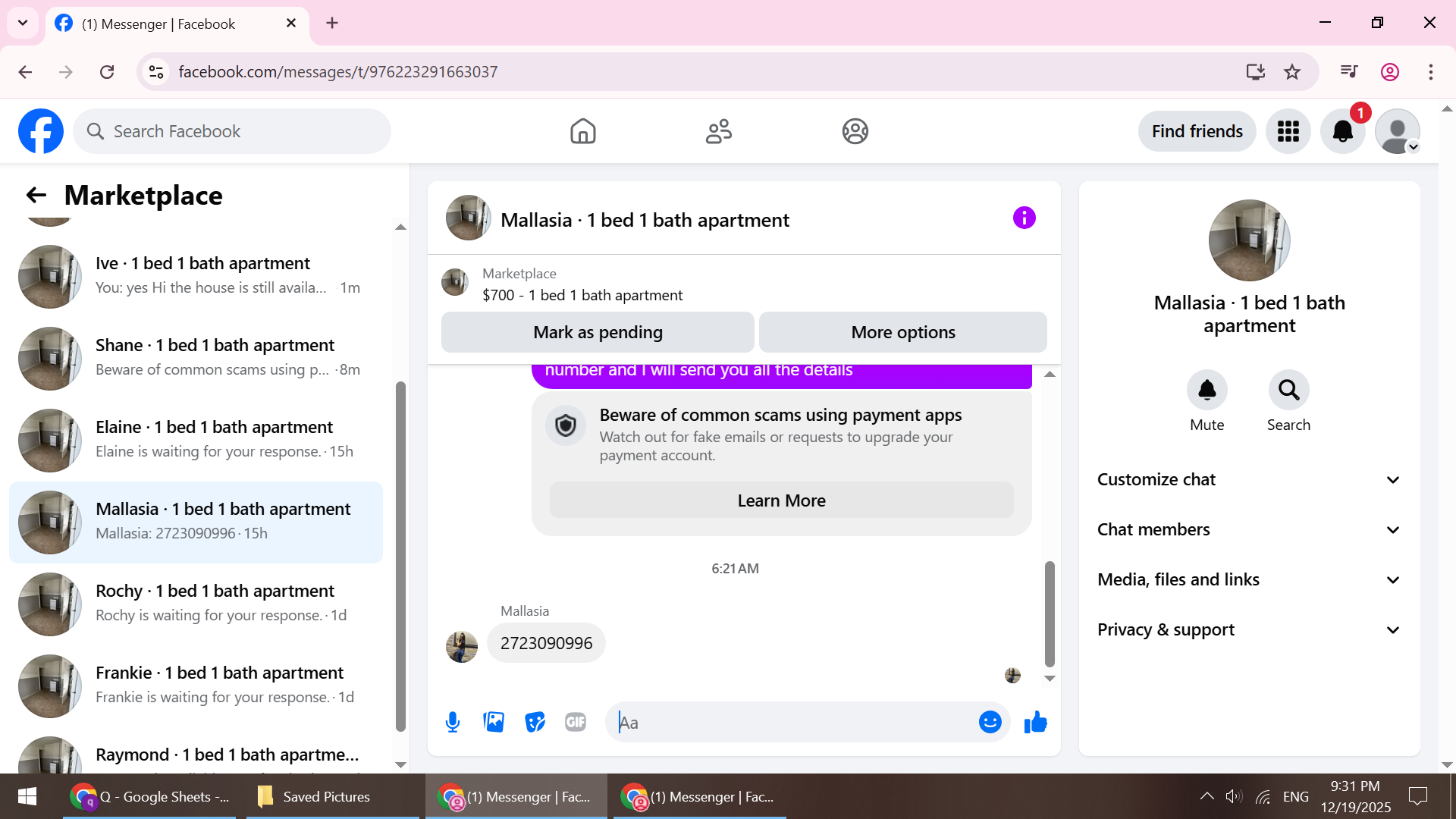
Task: Expand the Customize chat section
Action: (1249, 479)
